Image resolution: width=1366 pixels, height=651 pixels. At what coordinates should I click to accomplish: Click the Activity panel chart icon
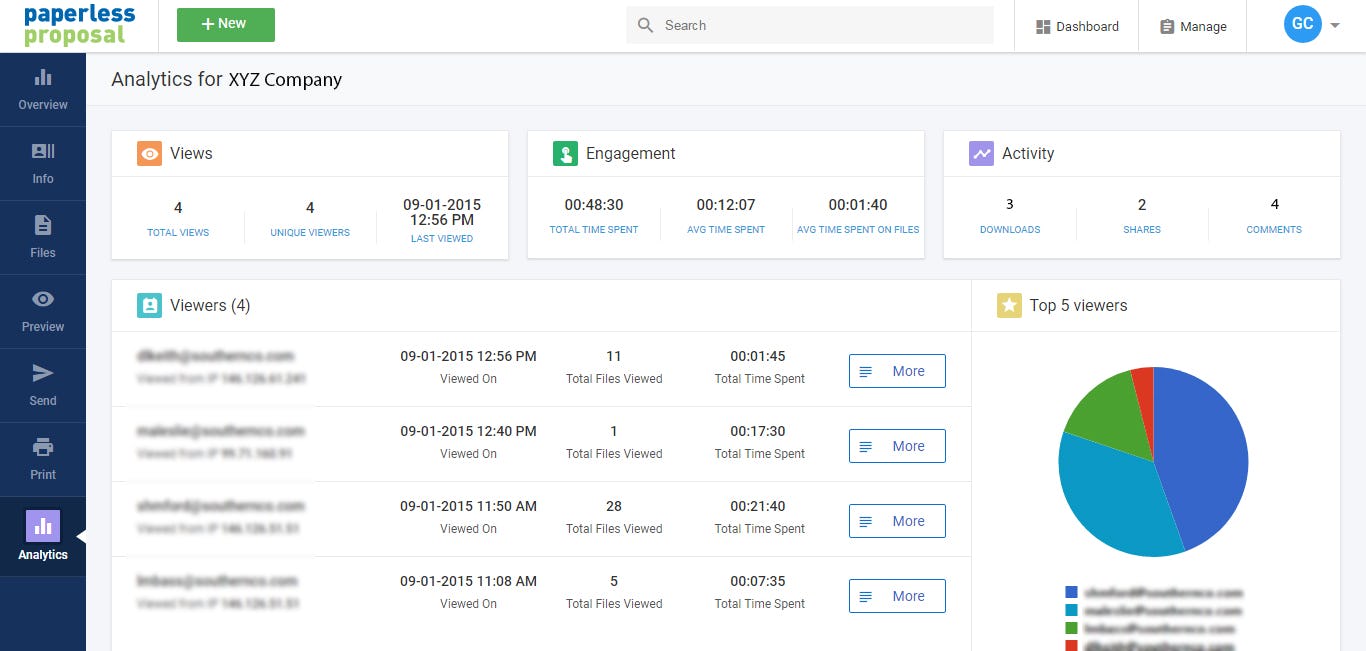point(981,153)
